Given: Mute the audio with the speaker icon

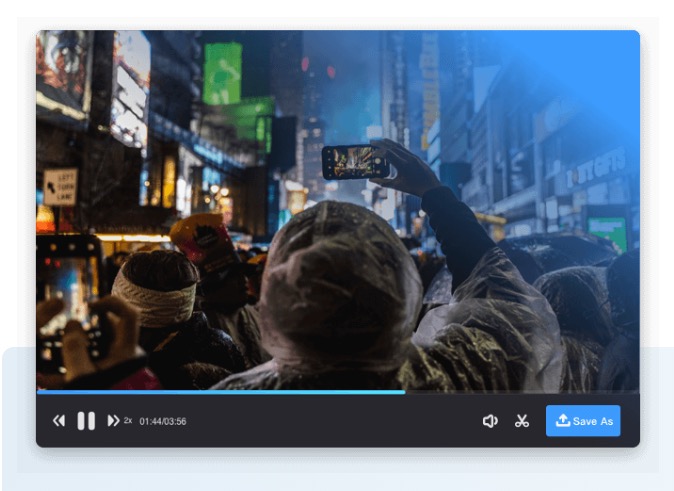Looking at the screenshot, I should point(490,421).
